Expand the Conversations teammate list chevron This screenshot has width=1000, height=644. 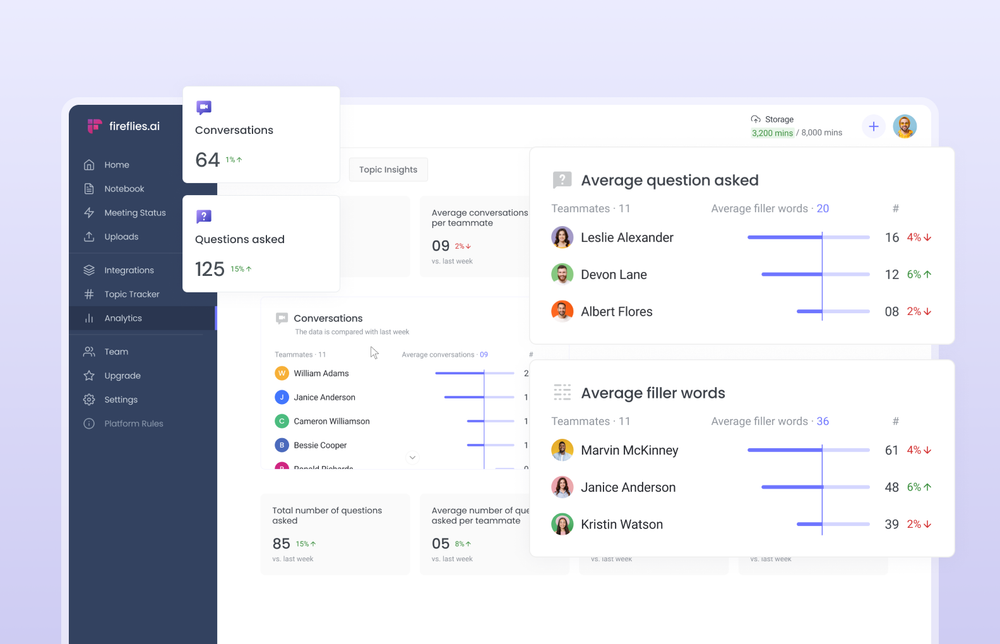pos(412,456)
